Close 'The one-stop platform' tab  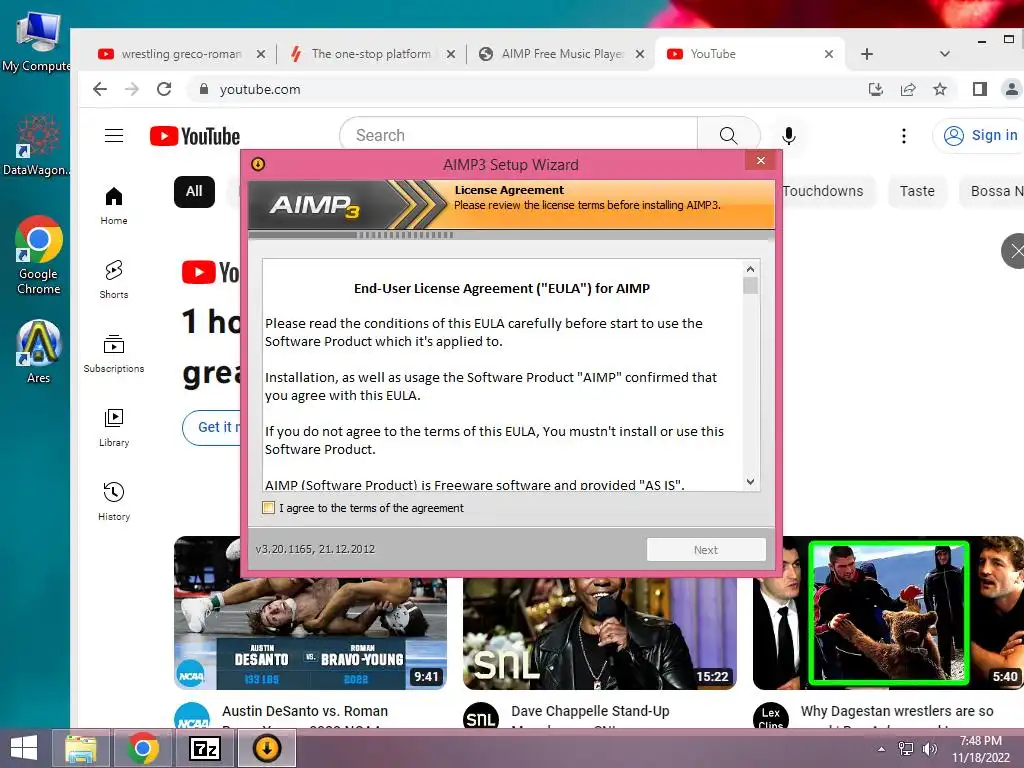pyautogui.click(x=451, y=54)
